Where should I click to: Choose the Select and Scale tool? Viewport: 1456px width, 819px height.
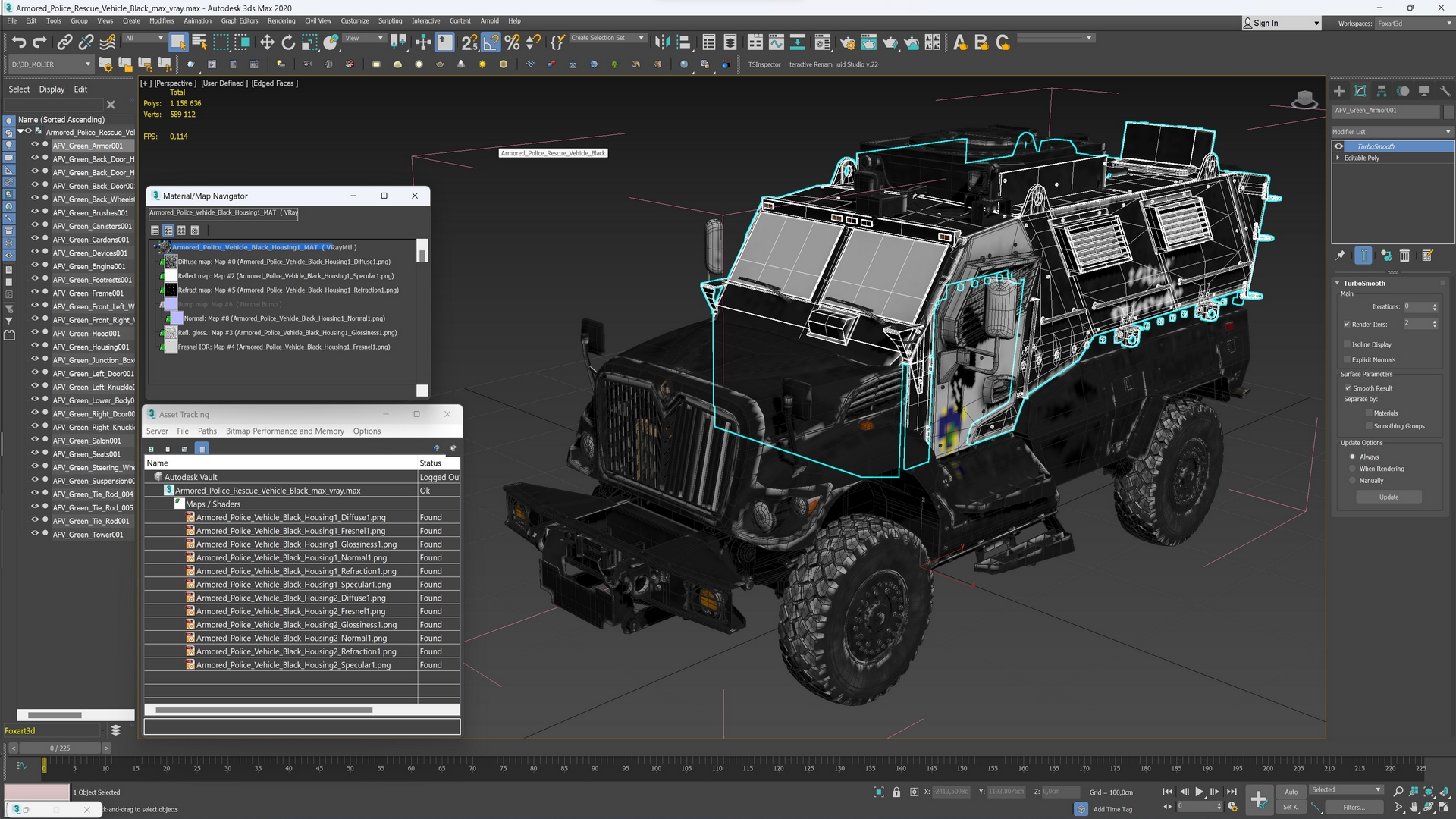pyautogui.click(x=309, y=42)
